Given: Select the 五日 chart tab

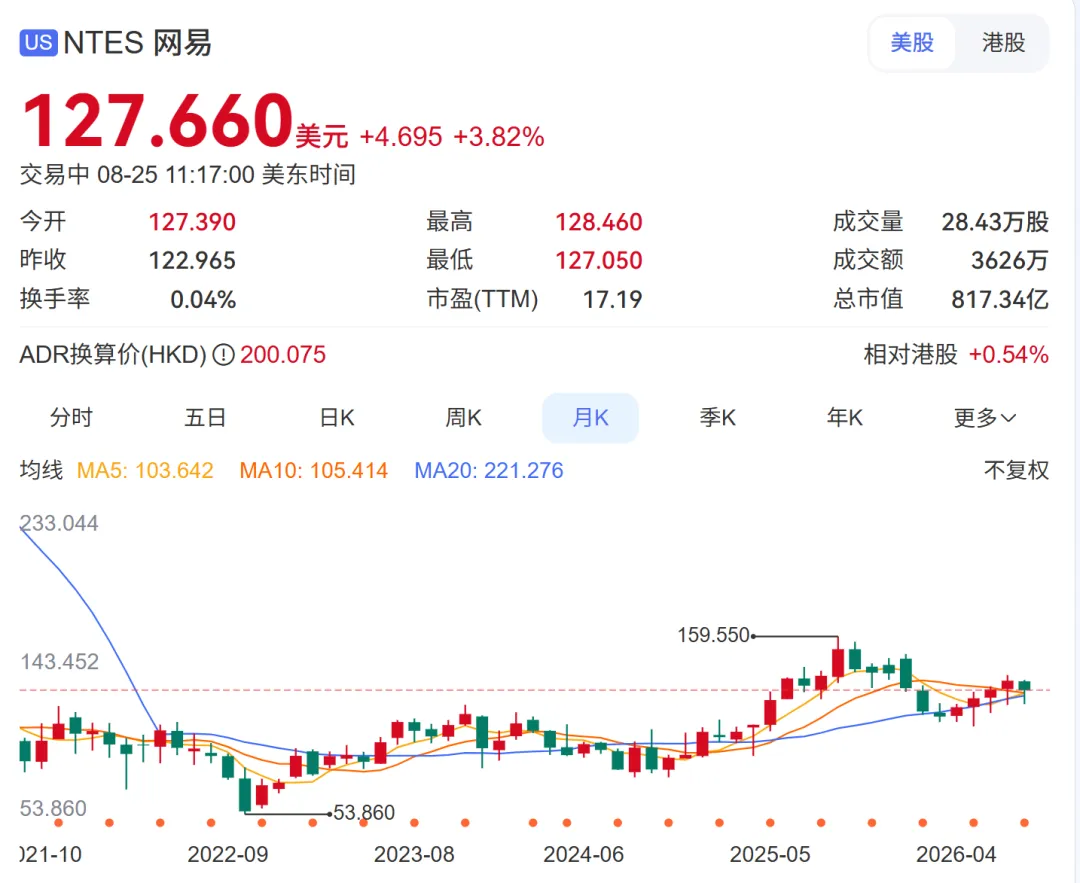Looking at the screenshot, I should (x=205, y=417).
